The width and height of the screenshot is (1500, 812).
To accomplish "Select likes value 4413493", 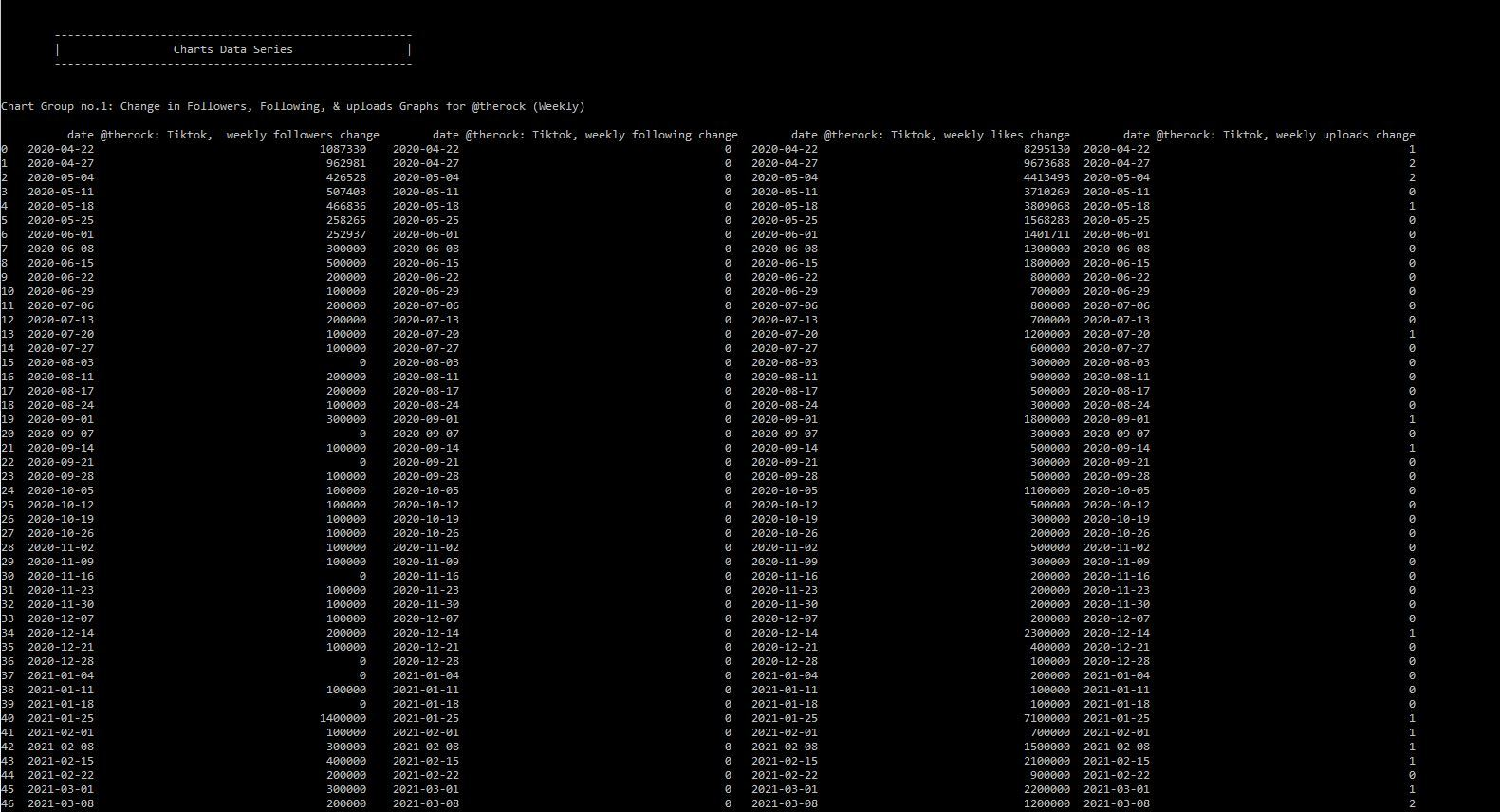I will coord(1046,177).
